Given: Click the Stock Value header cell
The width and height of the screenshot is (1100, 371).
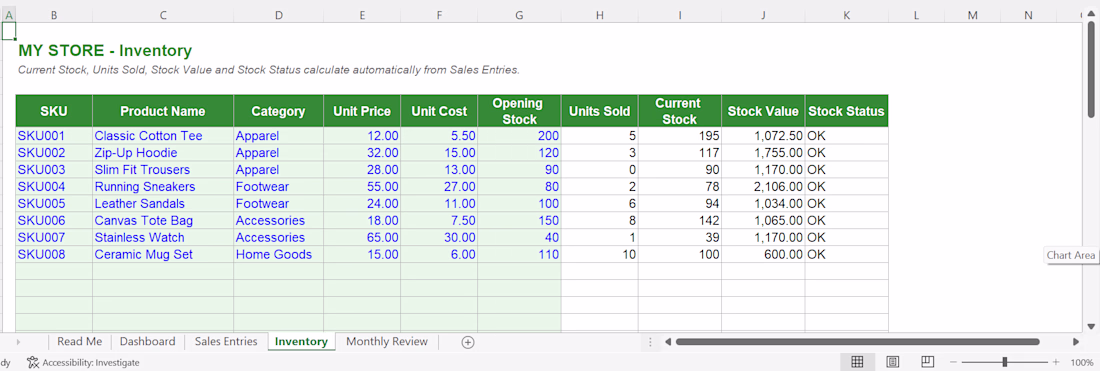Looking at the screenshot, I should (x=763, y=111).
